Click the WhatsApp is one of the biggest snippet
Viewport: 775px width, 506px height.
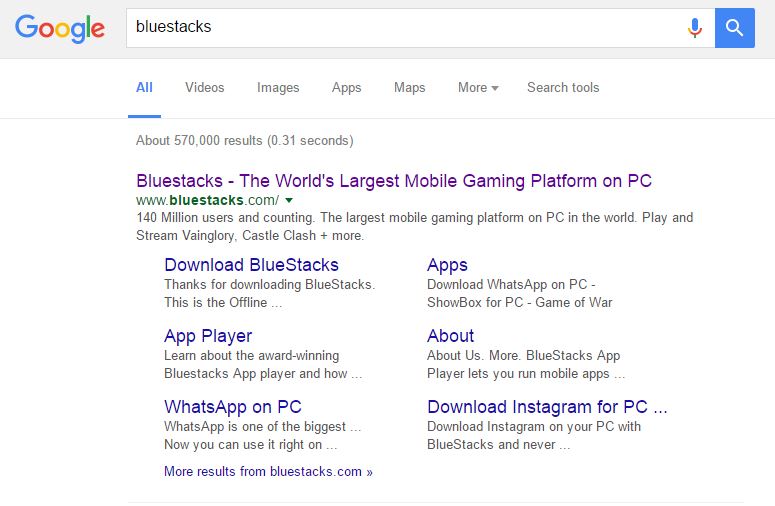[x=263, y=435]
